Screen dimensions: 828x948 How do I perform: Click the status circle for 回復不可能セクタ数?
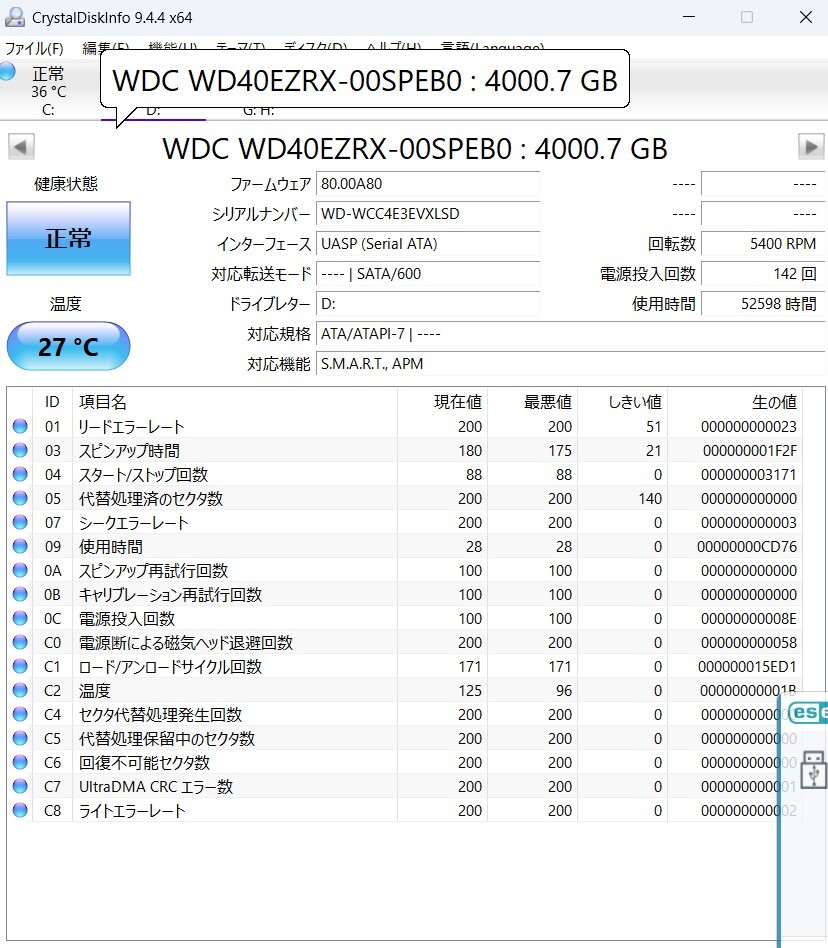(20, 762)
